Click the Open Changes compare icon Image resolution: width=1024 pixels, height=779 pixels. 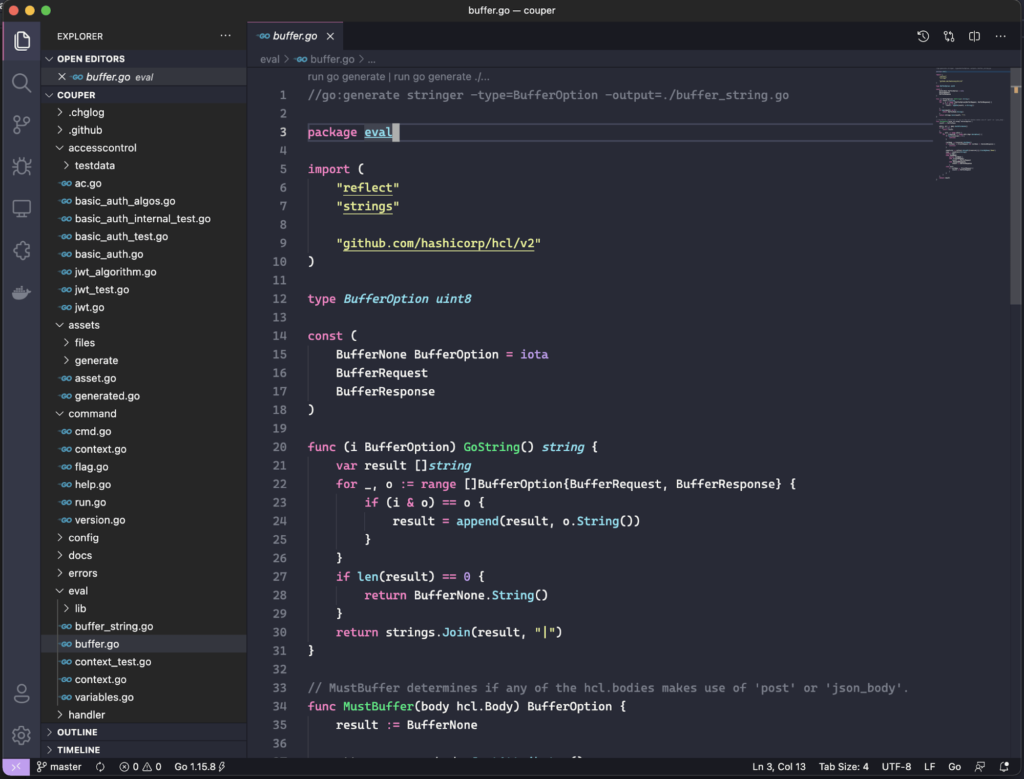[949, 36]
